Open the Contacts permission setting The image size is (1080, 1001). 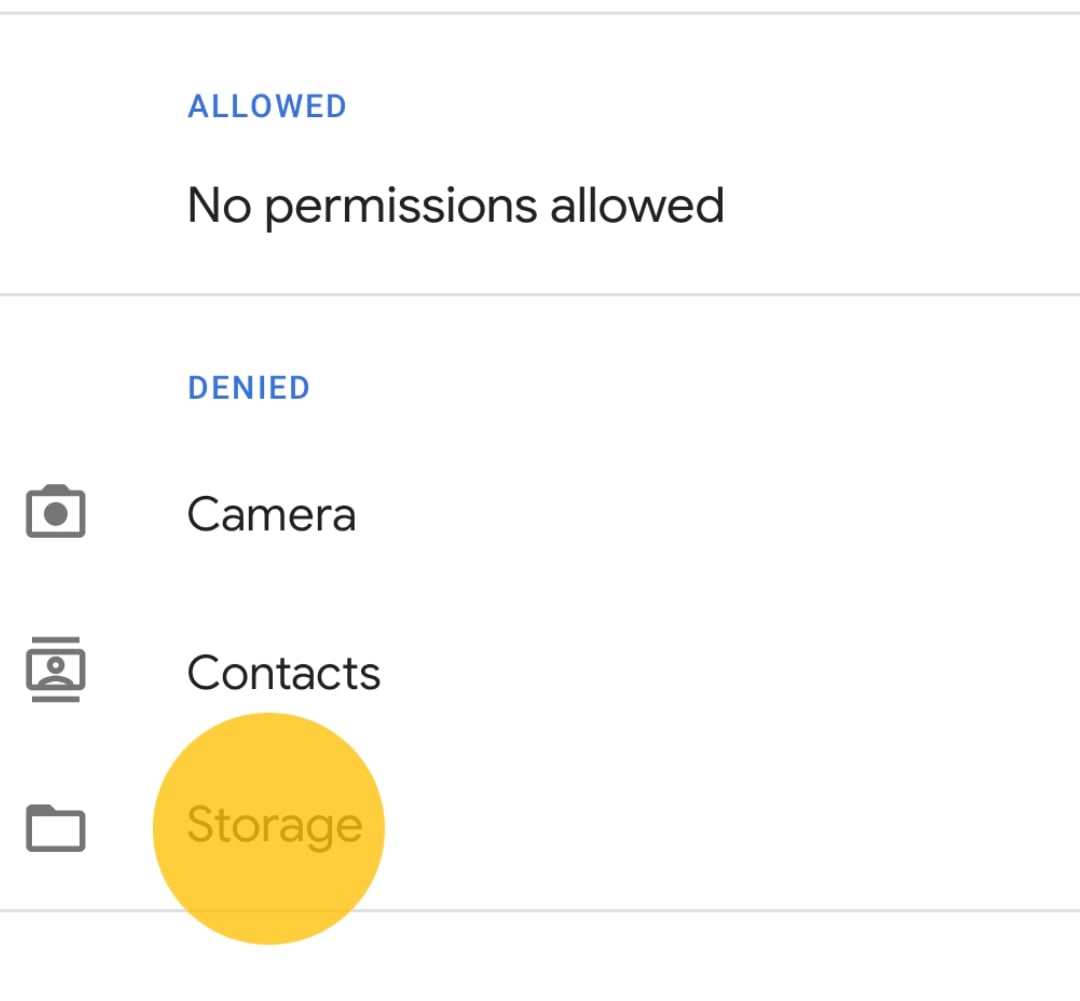pyautogui.click(x=540, y=672)
